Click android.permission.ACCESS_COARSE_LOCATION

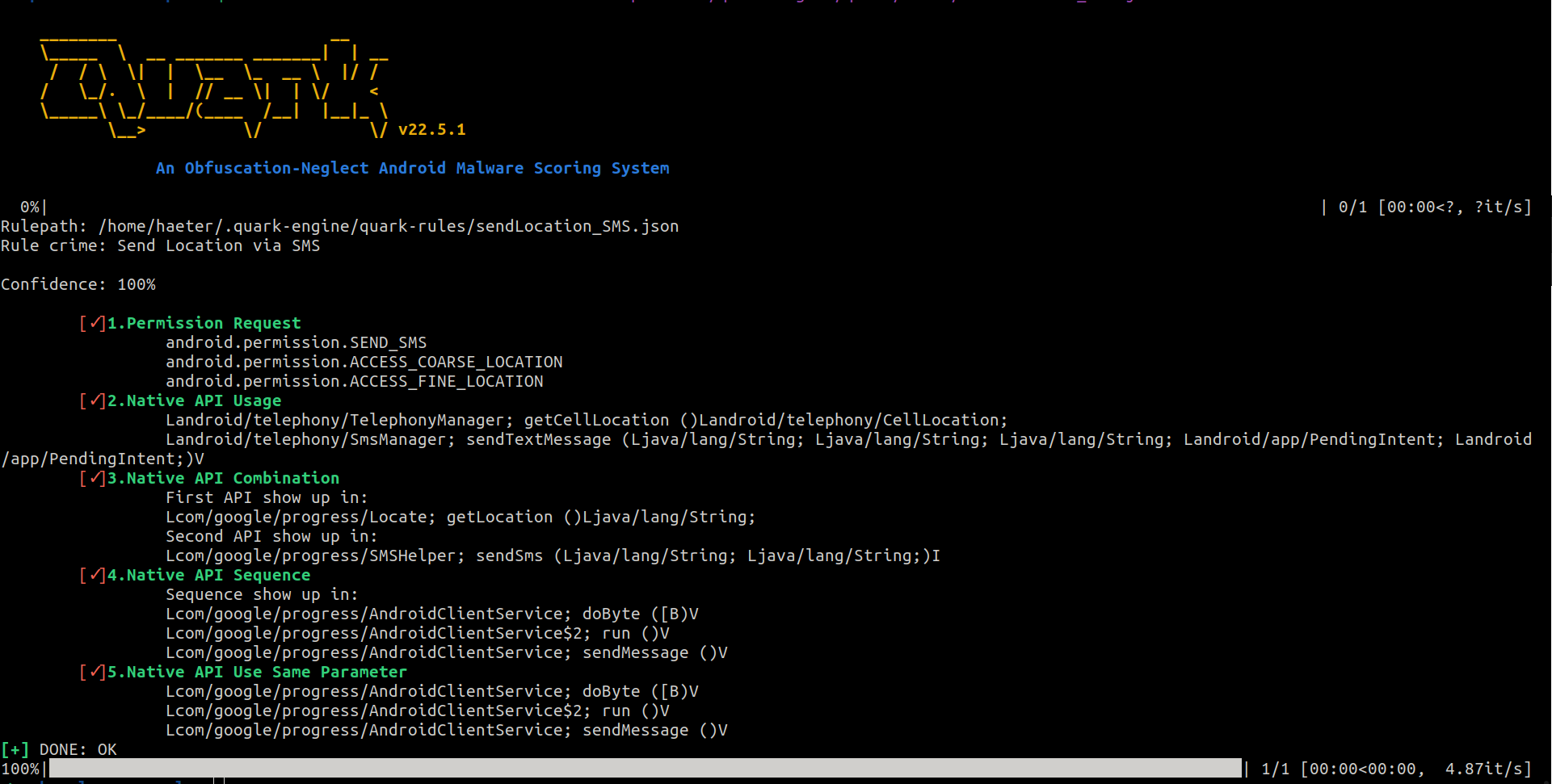pos(364,362)
